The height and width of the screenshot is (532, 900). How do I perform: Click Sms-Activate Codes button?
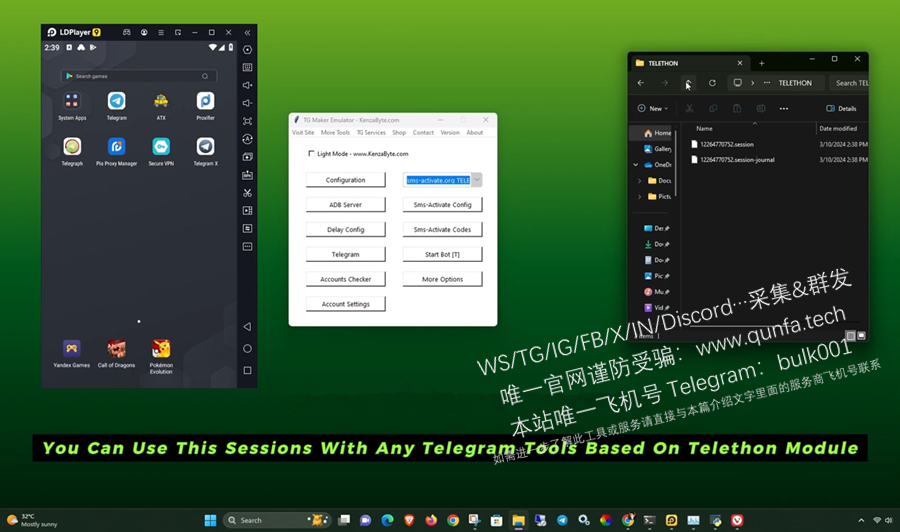tap(443, 230)
